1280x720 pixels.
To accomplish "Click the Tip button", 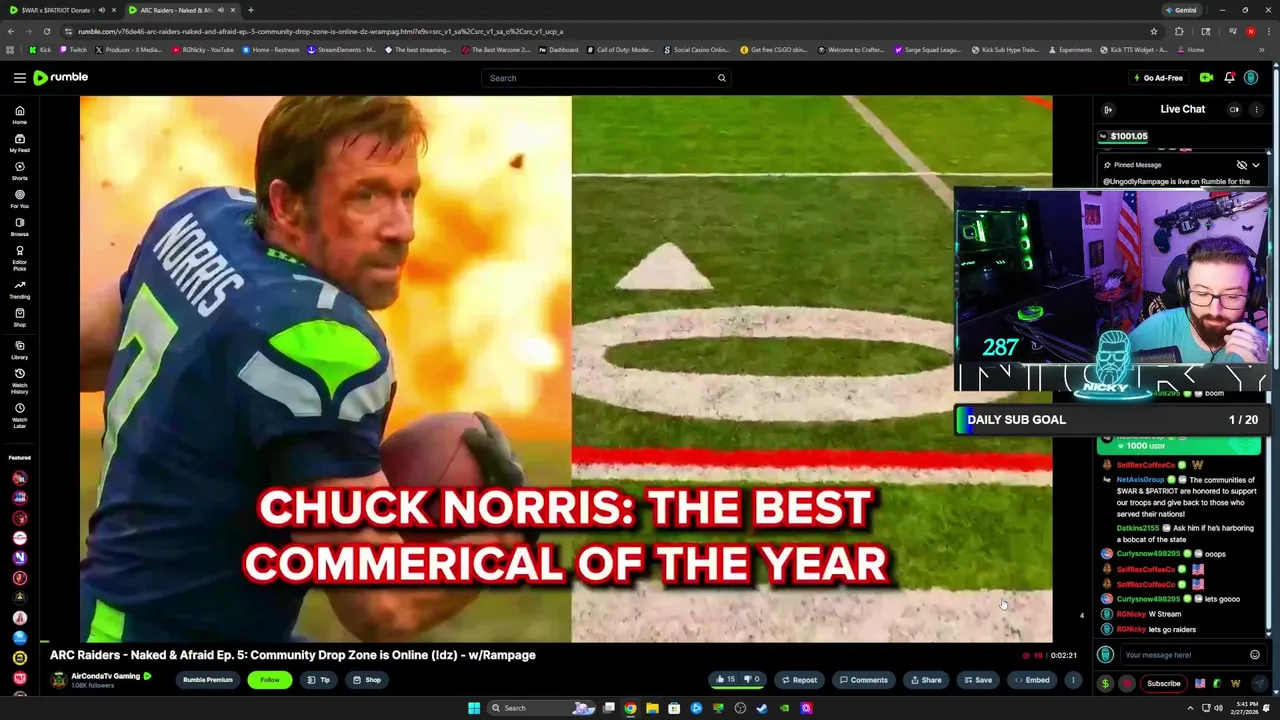I will click(x=318, y=680).
